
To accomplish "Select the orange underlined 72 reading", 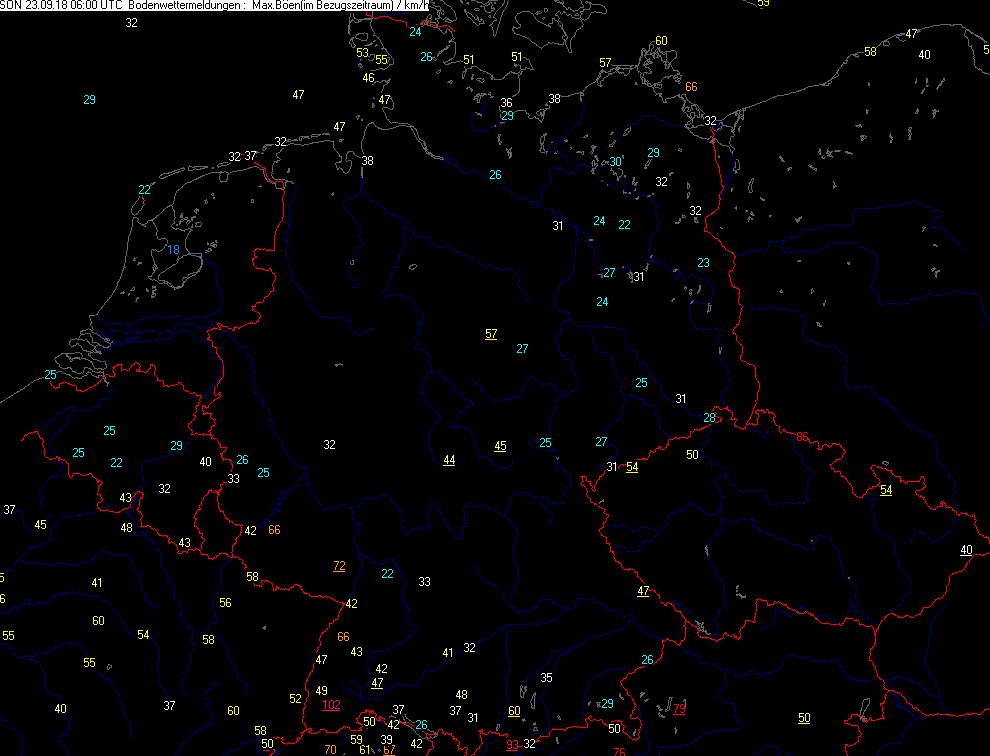I will (339, 566).
